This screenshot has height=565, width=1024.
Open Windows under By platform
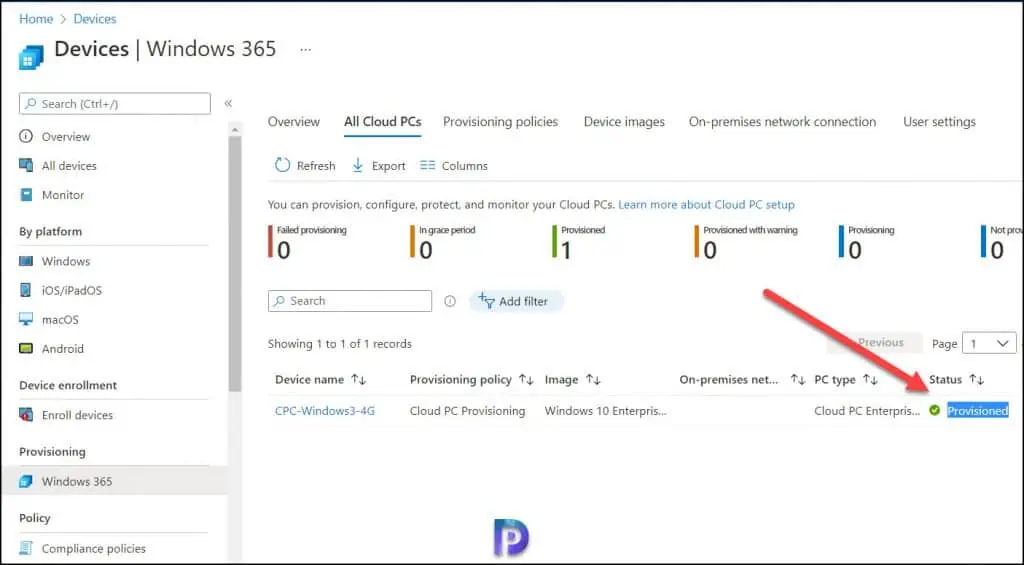click(x=66, y=261)
